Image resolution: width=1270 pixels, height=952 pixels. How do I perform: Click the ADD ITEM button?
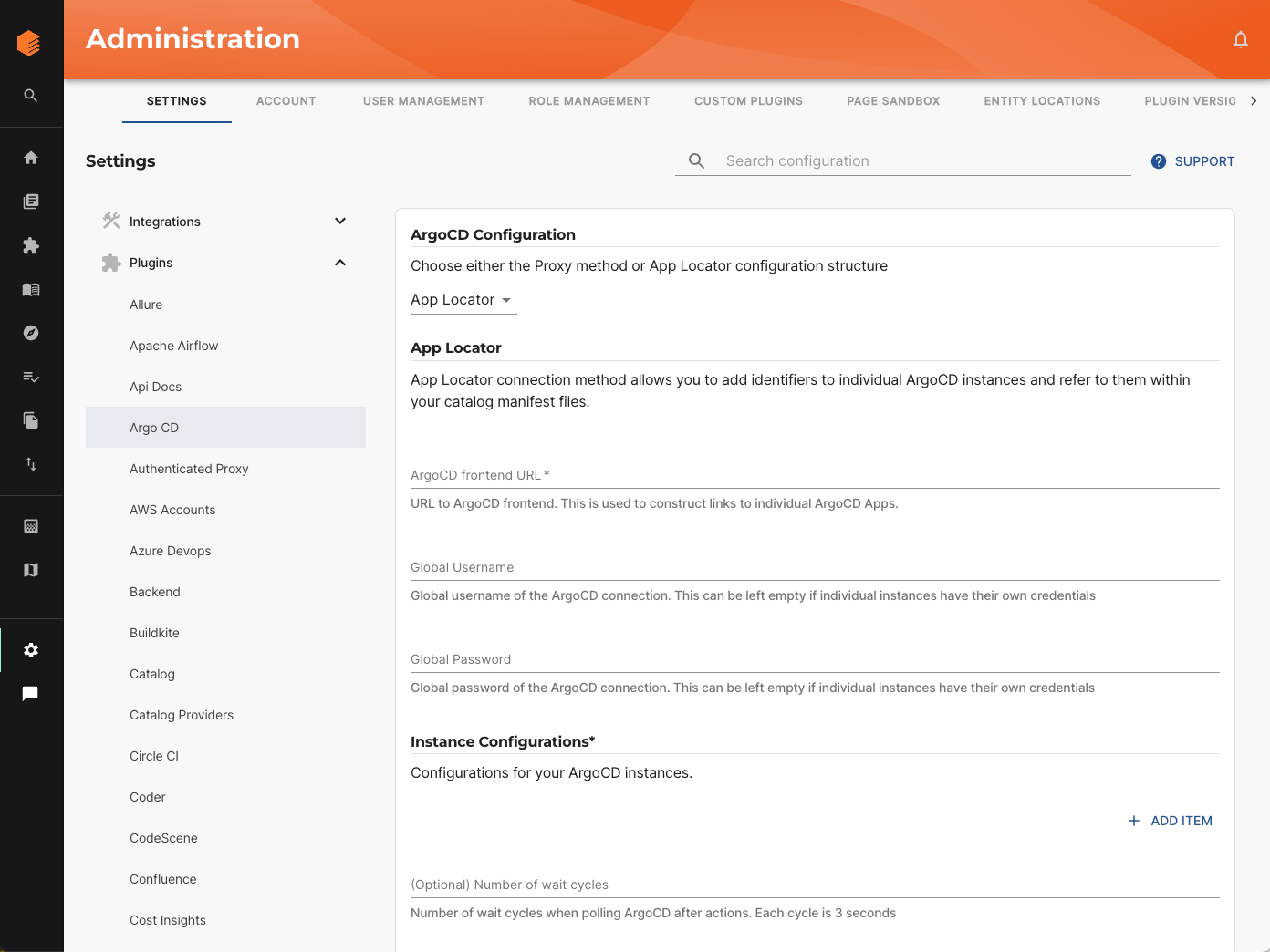tap(1171, 821)
